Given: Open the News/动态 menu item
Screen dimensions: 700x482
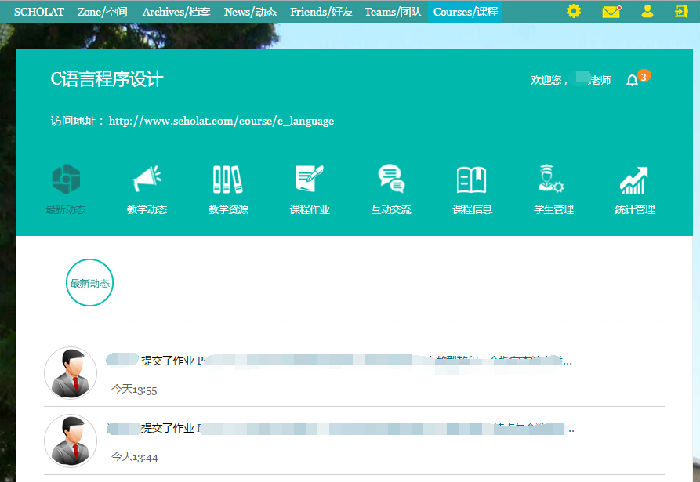Looking at the screenshot, I should (250, 11).
